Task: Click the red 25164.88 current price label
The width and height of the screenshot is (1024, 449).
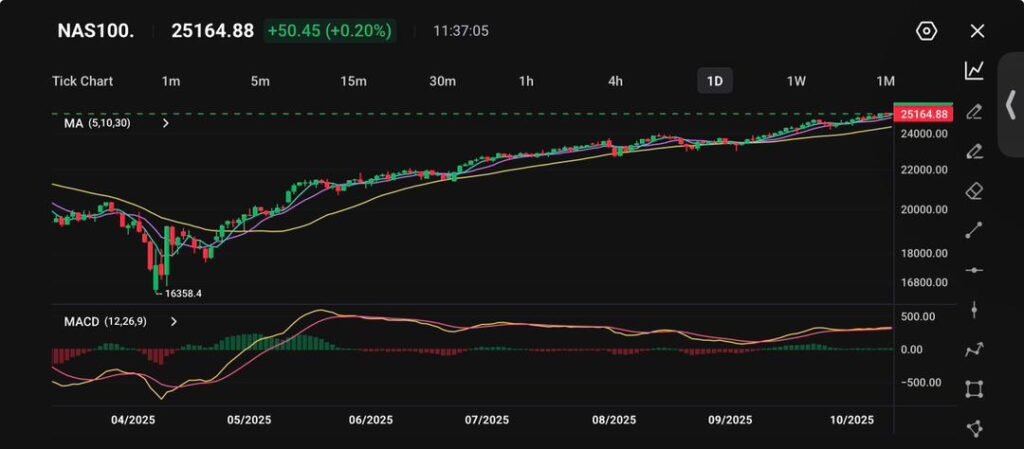Action: click(x=923, y=114)
